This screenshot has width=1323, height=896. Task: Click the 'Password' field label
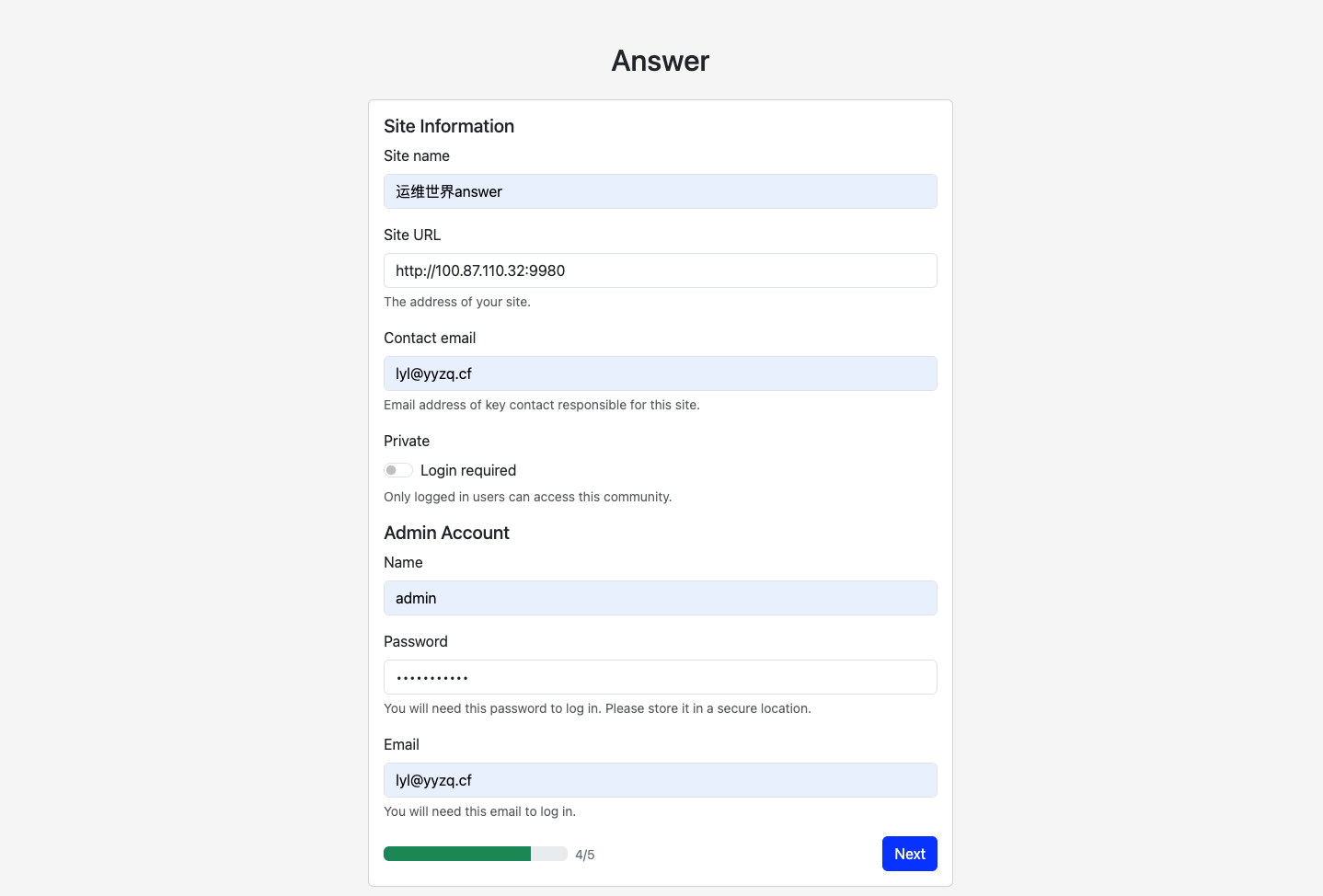416,641
